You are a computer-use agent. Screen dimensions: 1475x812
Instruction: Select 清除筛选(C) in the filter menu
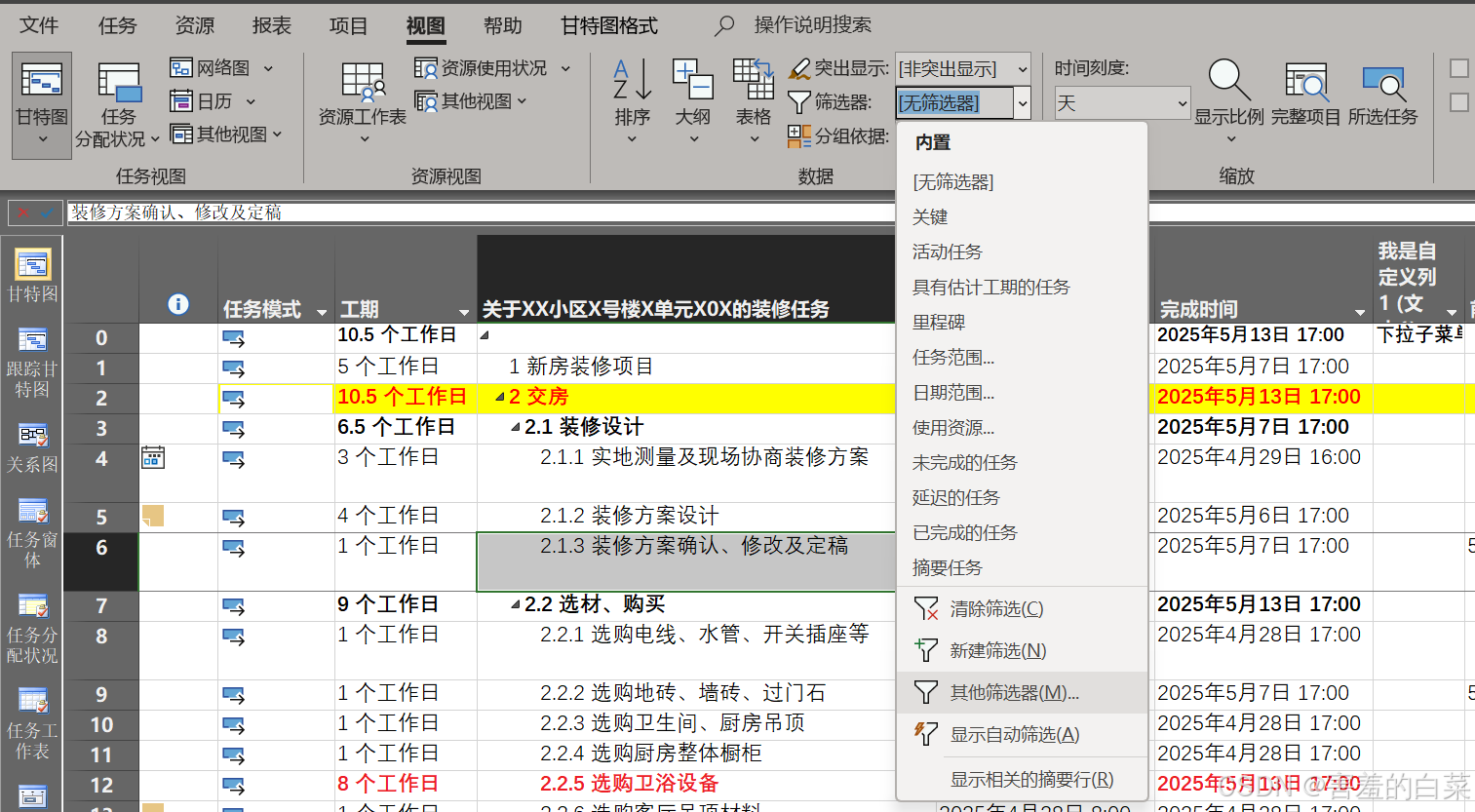coord(1022,608)
